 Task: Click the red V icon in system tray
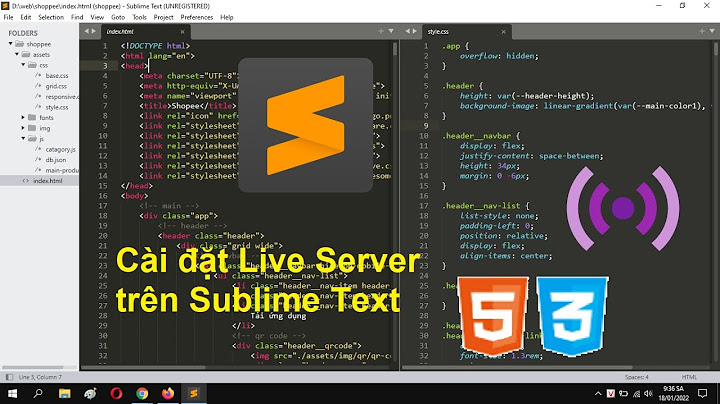611,393
